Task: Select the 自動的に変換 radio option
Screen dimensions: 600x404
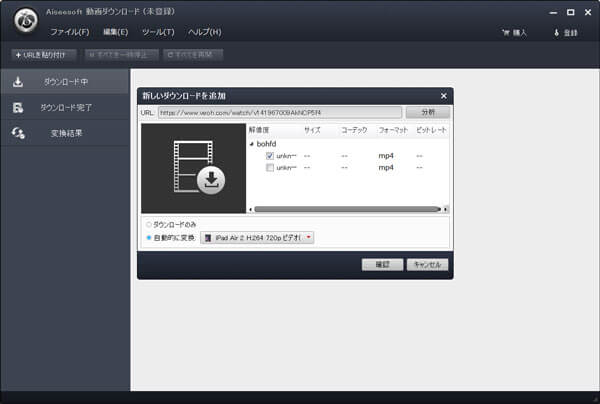Action: [x=149, y=238]
